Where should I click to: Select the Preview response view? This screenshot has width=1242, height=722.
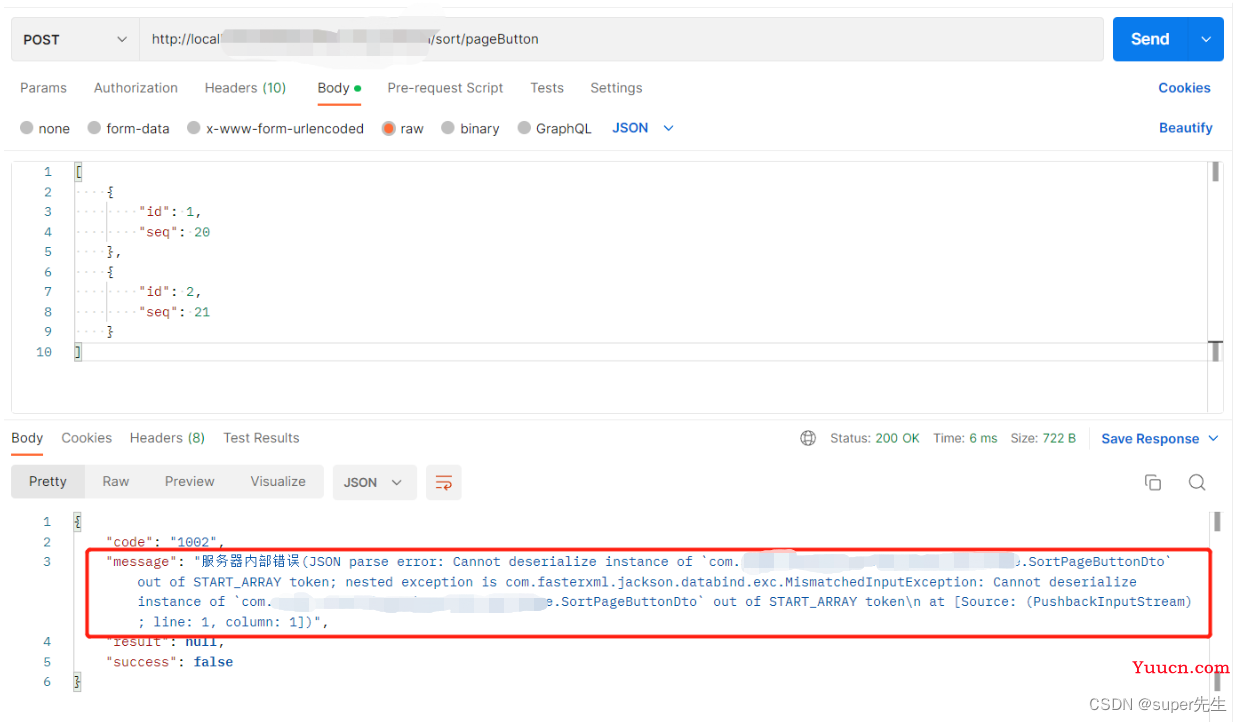coord(190,482)
